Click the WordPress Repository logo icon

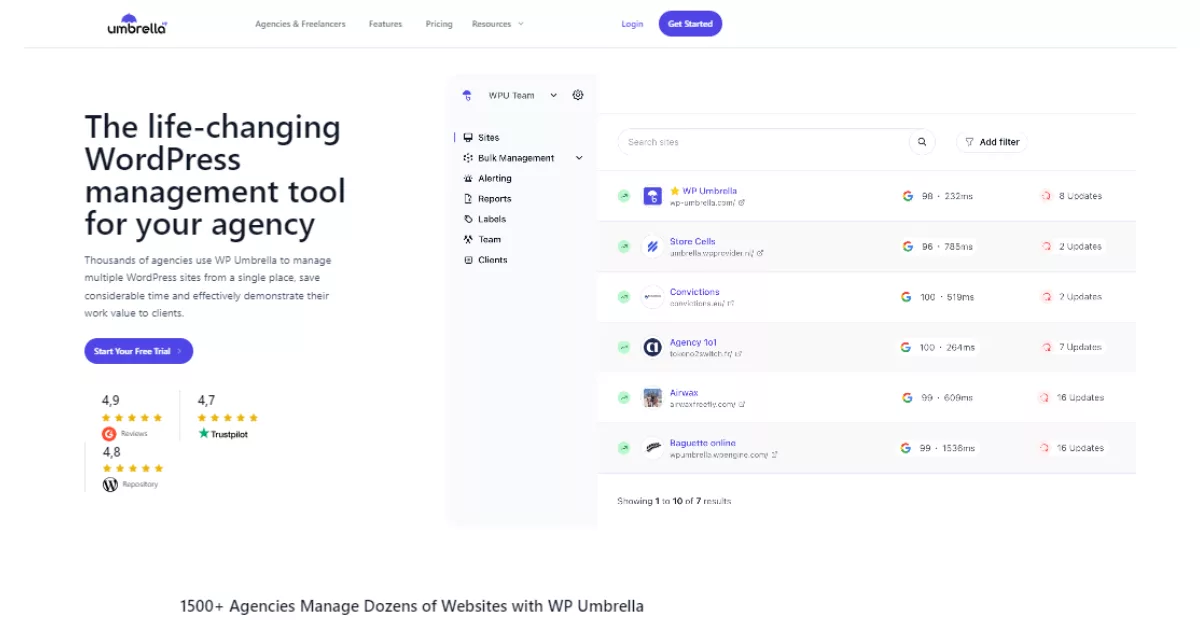point(110,484)
